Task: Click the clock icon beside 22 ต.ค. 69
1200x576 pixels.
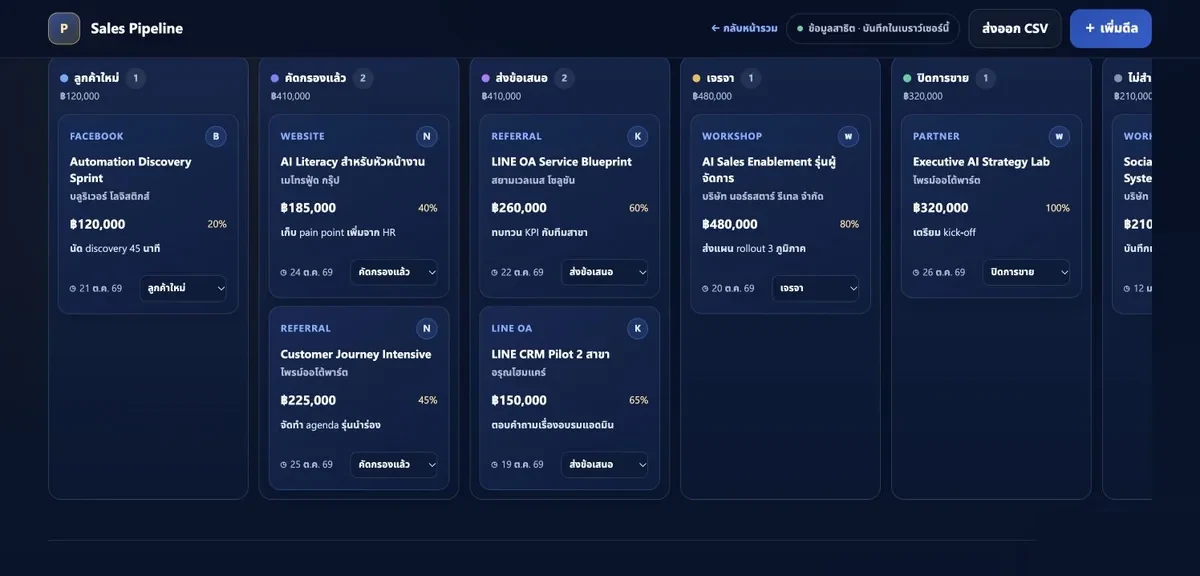Action: (x=495, y=272)
